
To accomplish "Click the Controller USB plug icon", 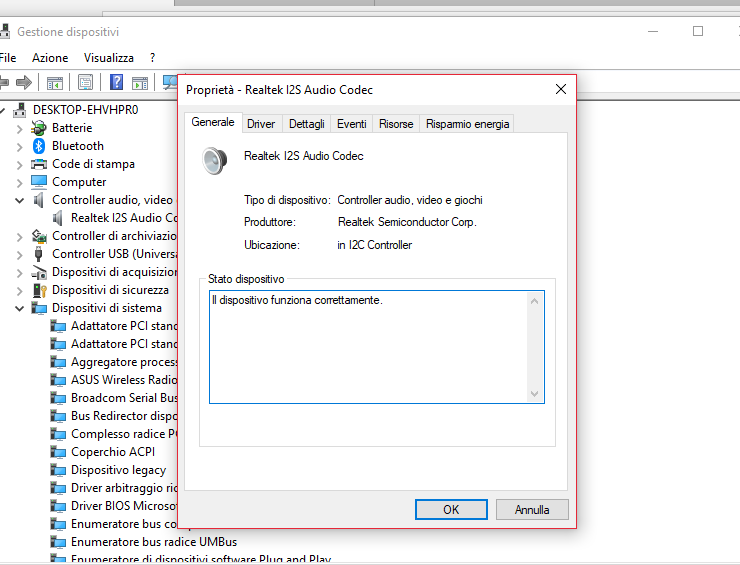I will tap(39, 253).
